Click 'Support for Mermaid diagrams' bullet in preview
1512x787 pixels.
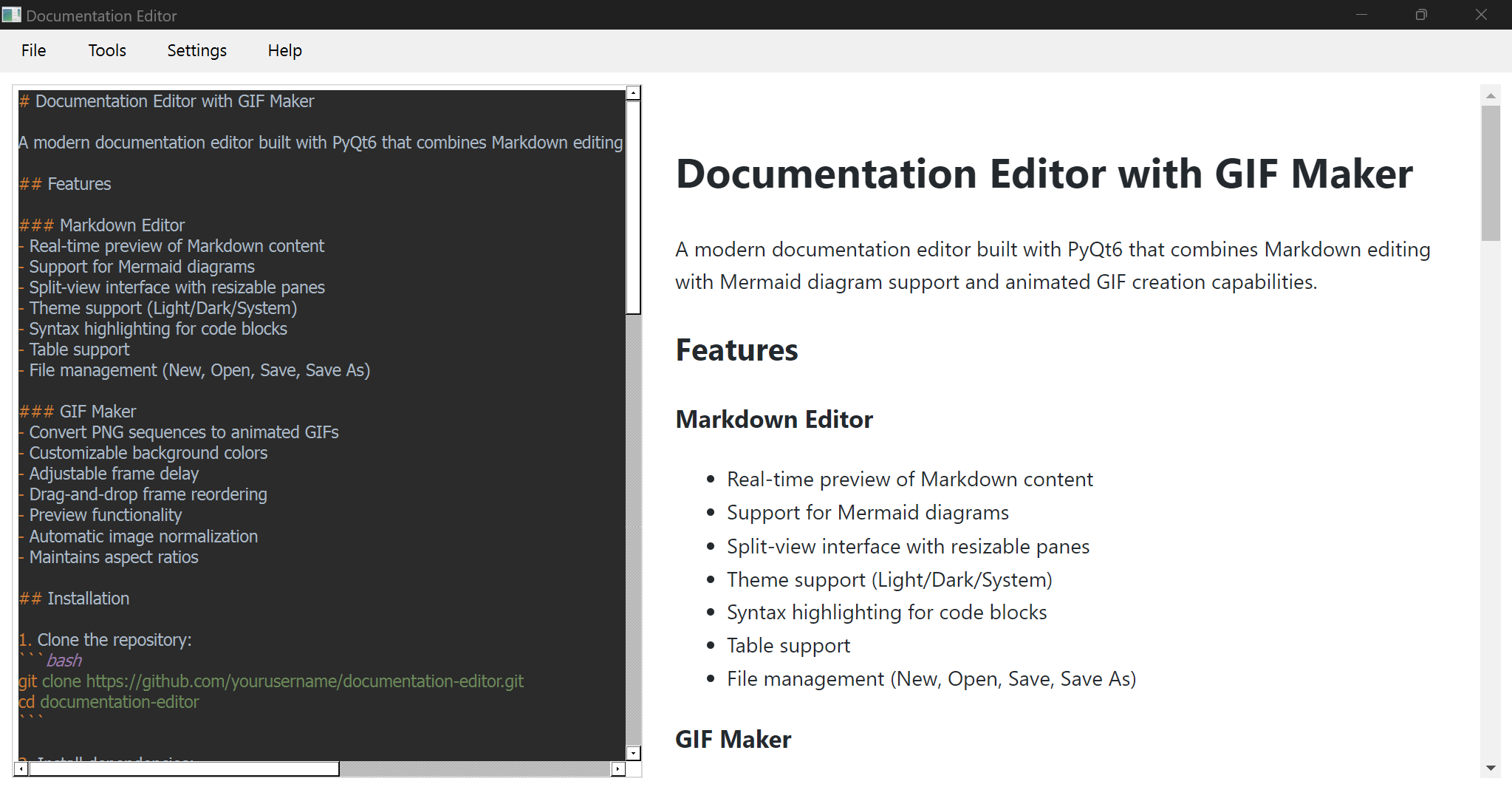(868, 513)
